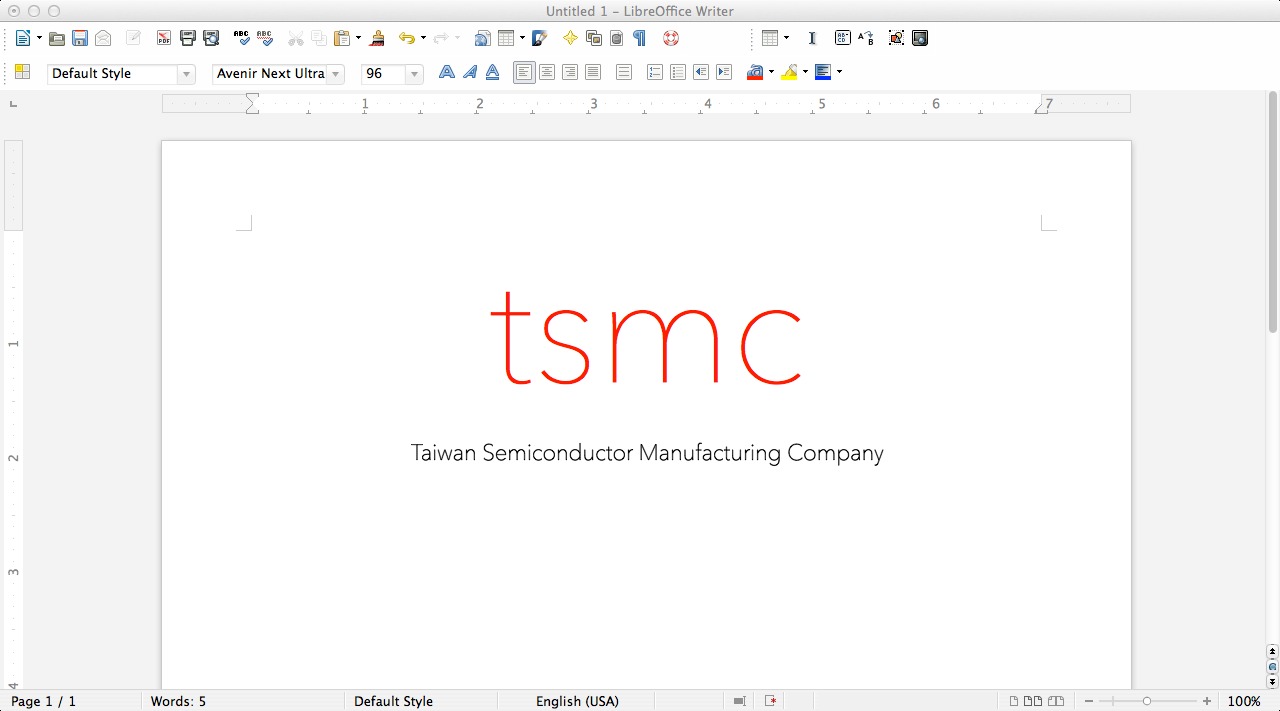This screenshot has height=711, width=1280.
Task: Align text right
Action: (x=570, y=72)
